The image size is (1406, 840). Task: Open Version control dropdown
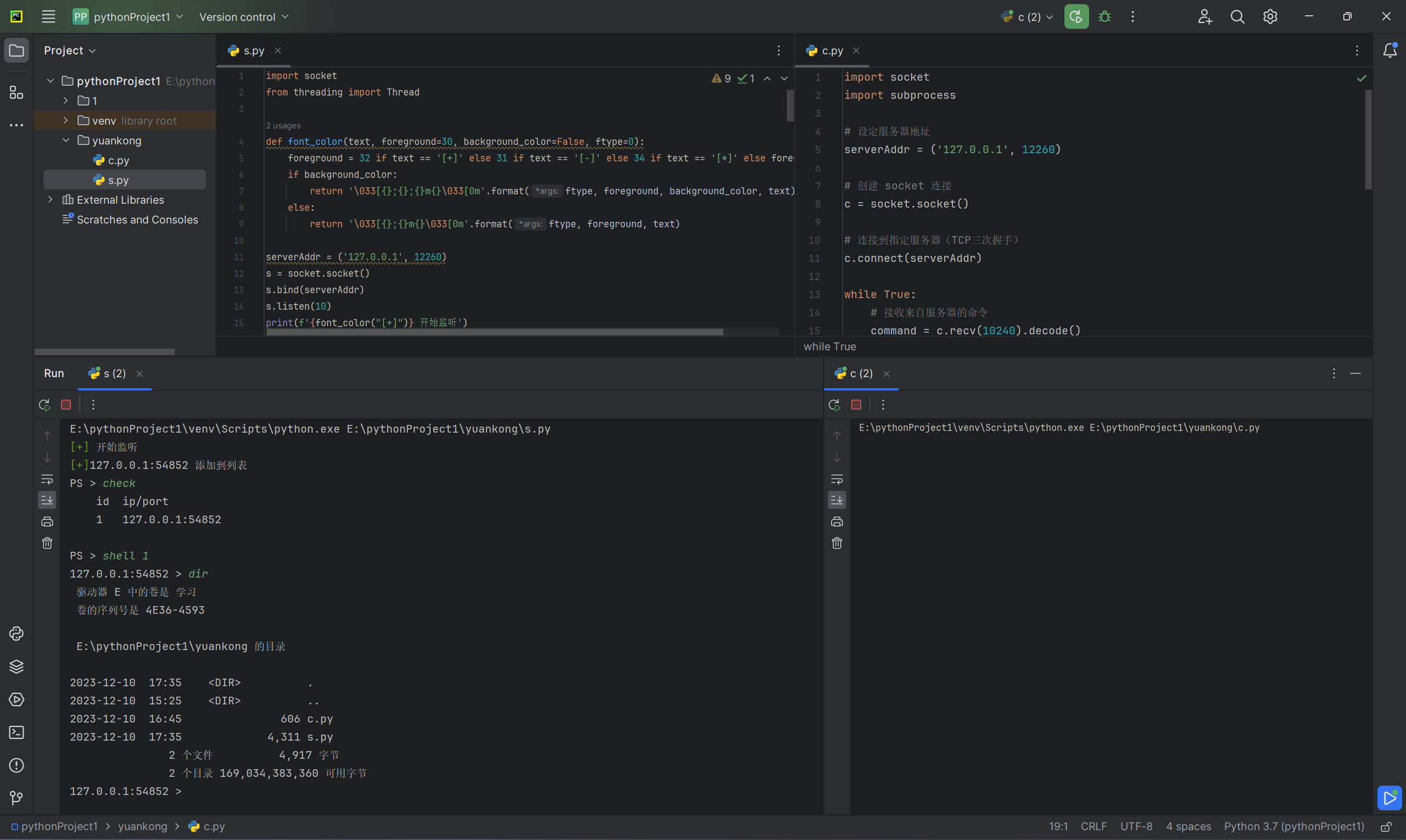(x=243, y=17)
